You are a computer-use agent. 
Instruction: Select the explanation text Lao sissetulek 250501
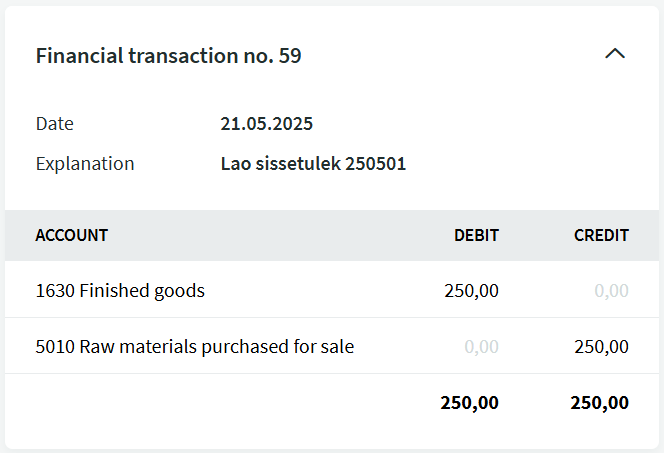[x=313, y=164]
